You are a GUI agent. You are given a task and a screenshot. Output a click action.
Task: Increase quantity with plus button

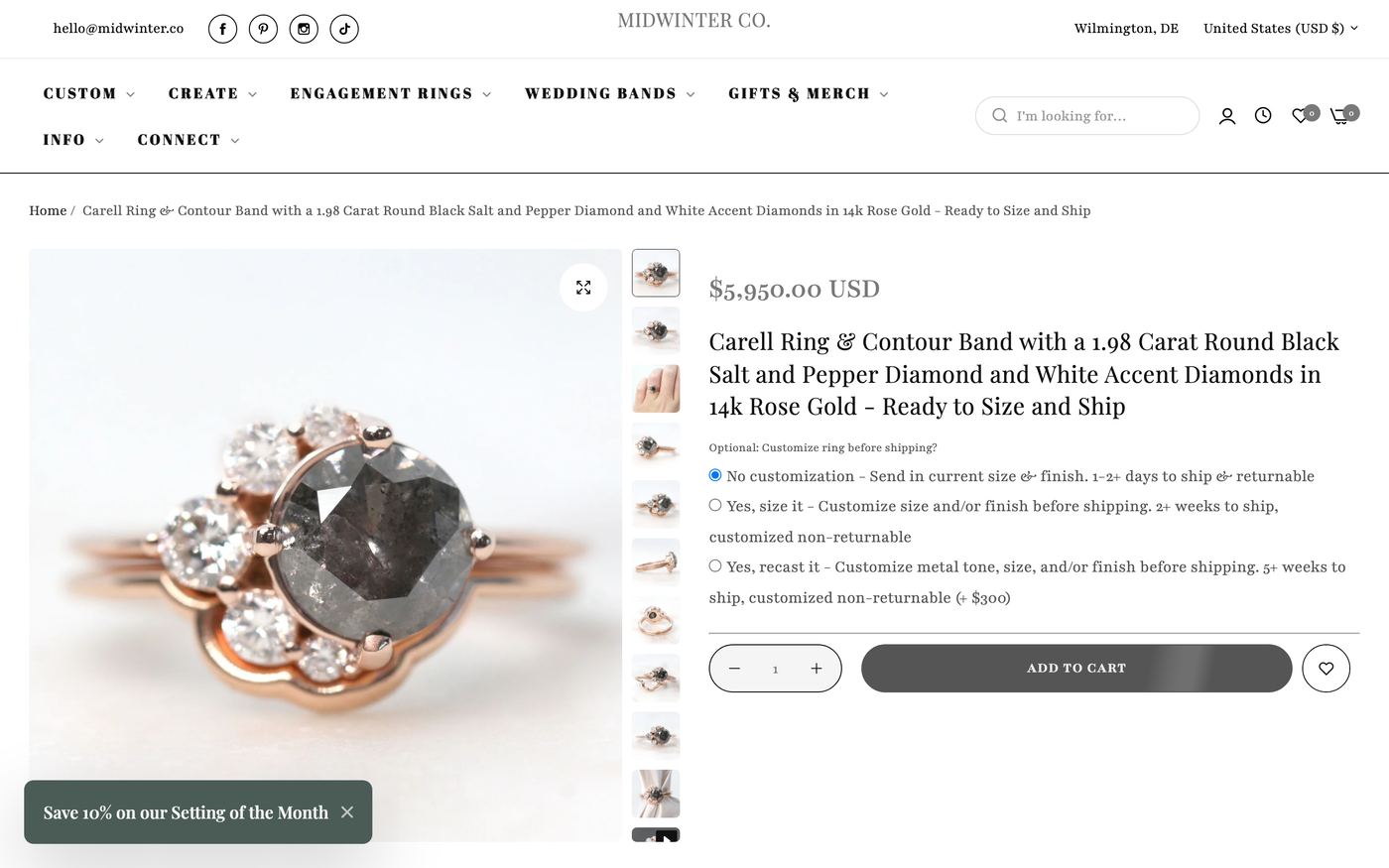point(817,668)
